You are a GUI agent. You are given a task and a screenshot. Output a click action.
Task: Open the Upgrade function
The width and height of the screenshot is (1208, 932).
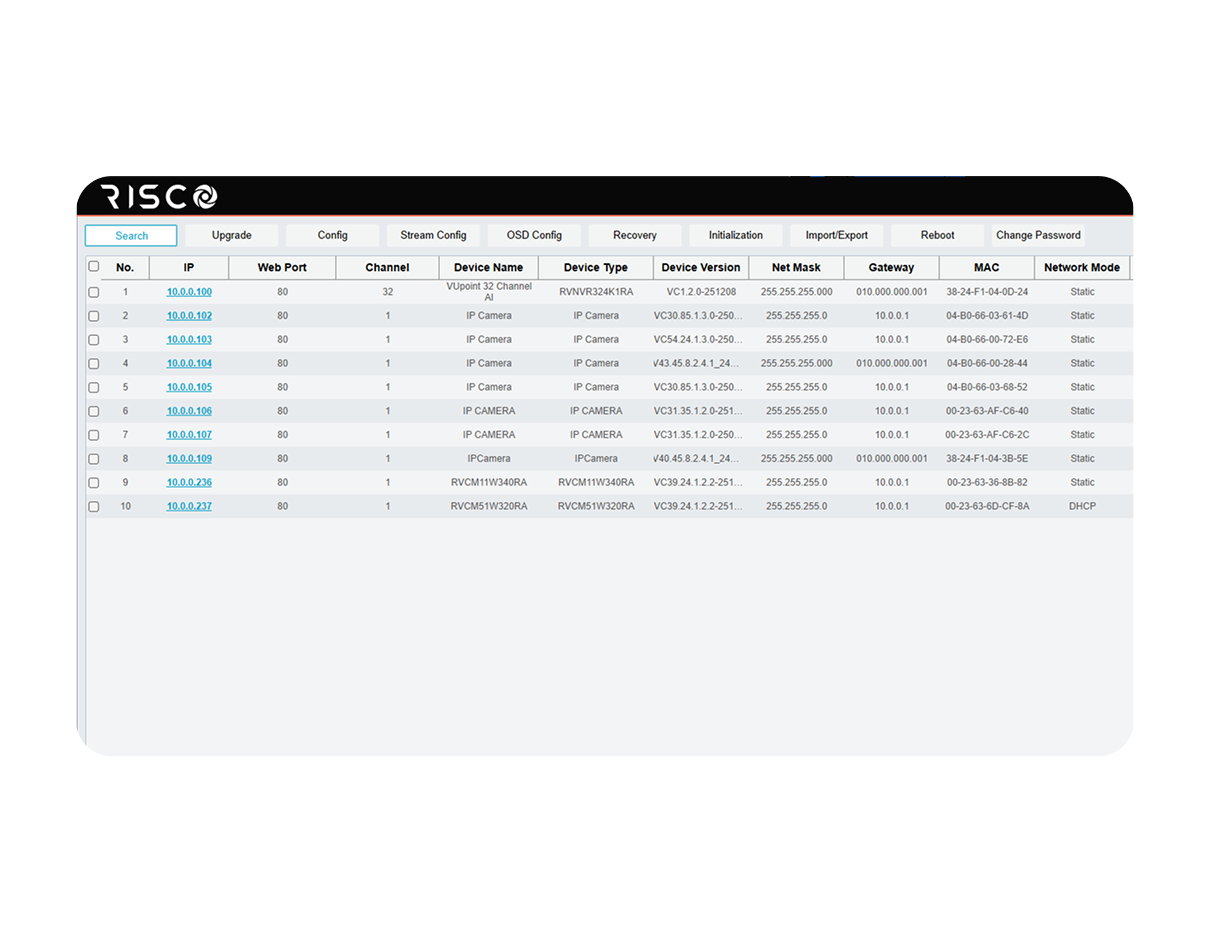coord(231,236)
